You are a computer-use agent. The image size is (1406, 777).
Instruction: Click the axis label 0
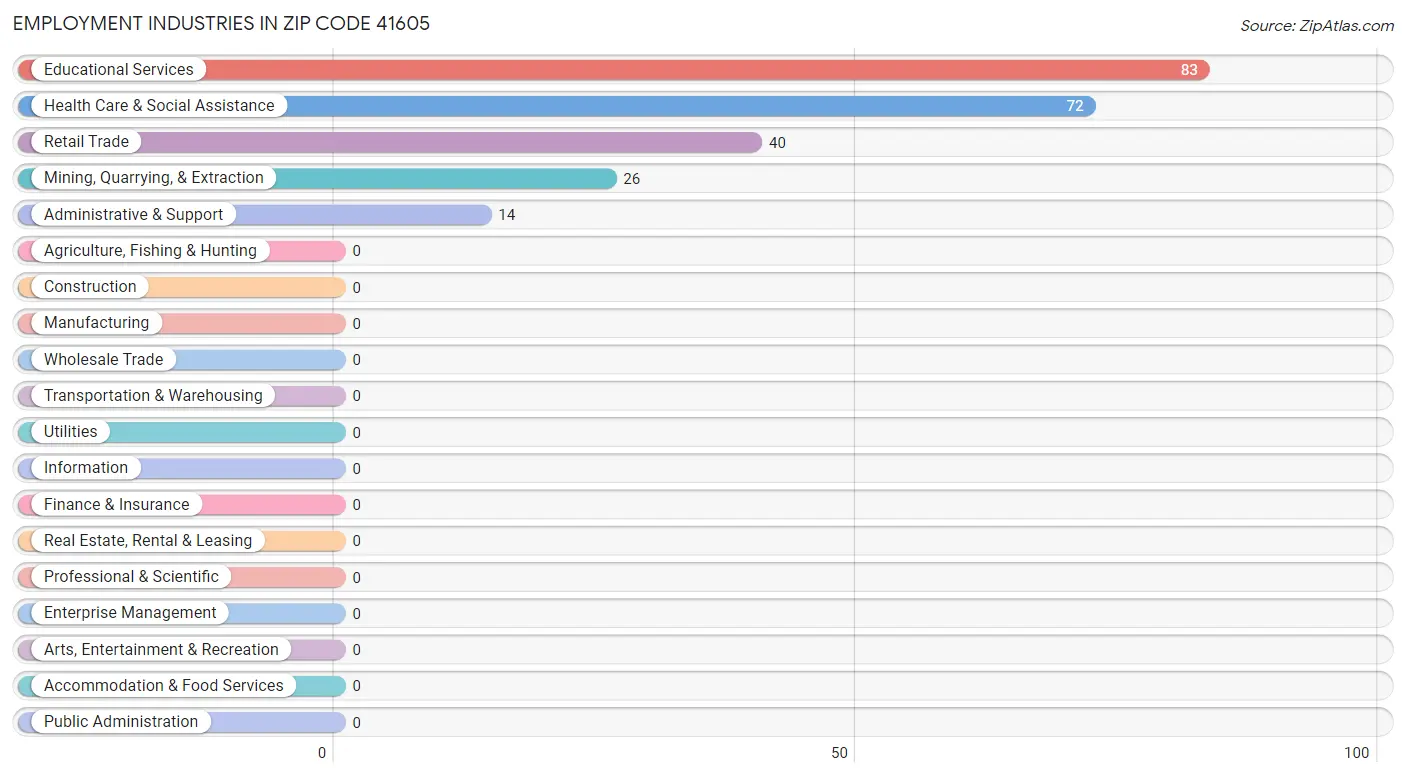pos(322,753)
